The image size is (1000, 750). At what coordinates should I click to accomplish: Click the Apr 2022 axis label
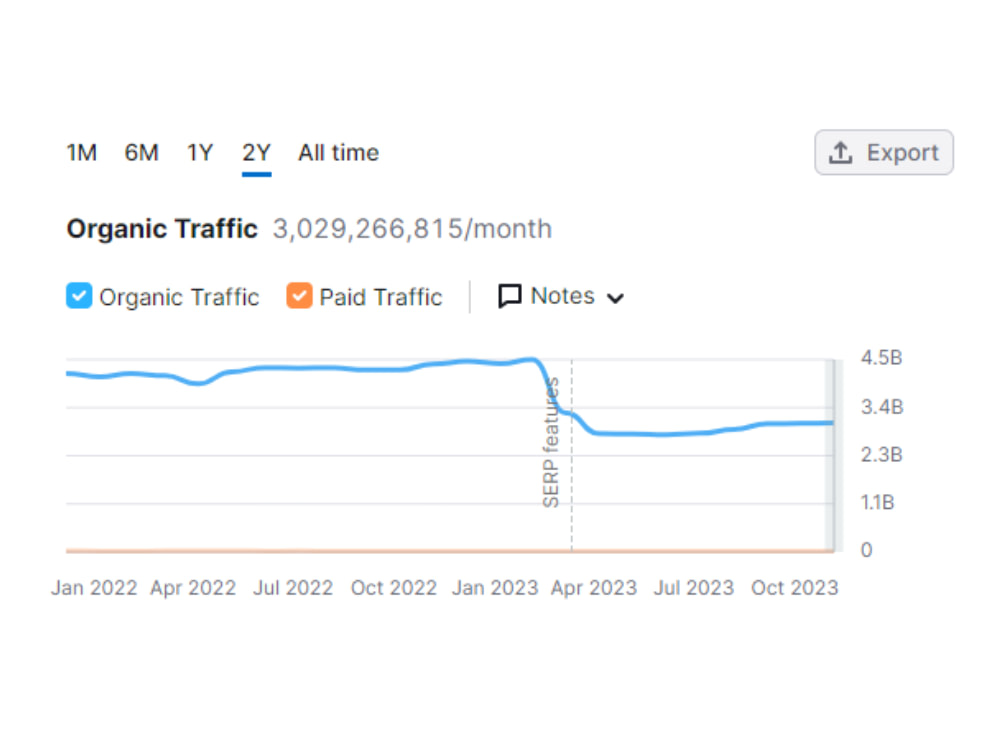193,587
